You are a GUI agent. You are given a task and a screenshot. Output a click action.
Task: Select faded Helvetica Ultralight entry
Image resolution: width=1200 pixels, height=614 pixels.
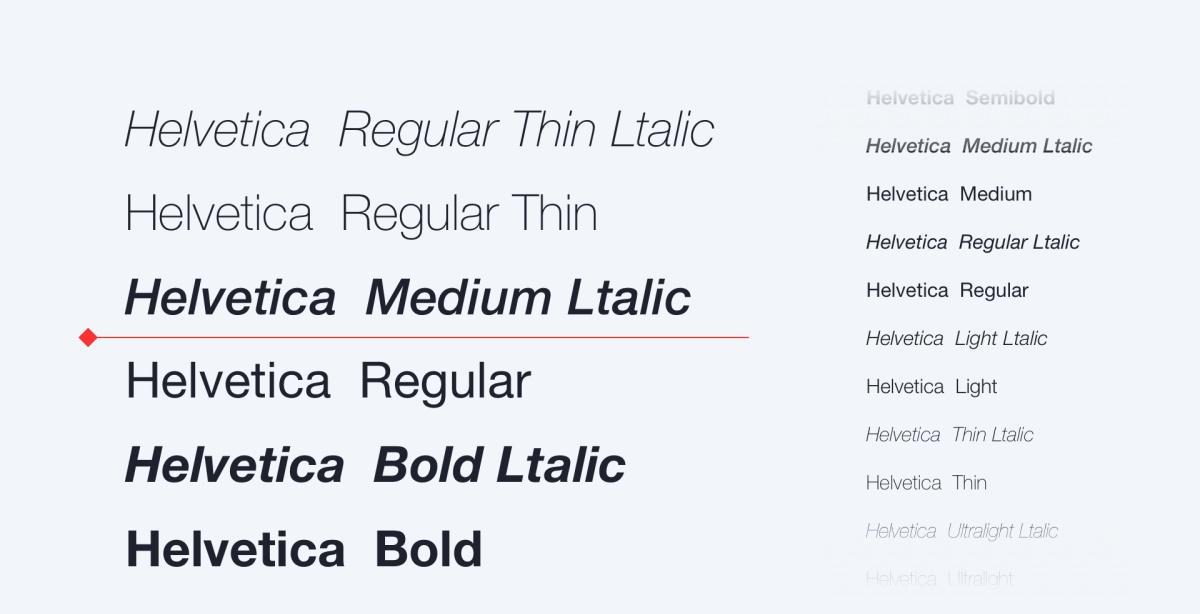(x=940, y=579)
